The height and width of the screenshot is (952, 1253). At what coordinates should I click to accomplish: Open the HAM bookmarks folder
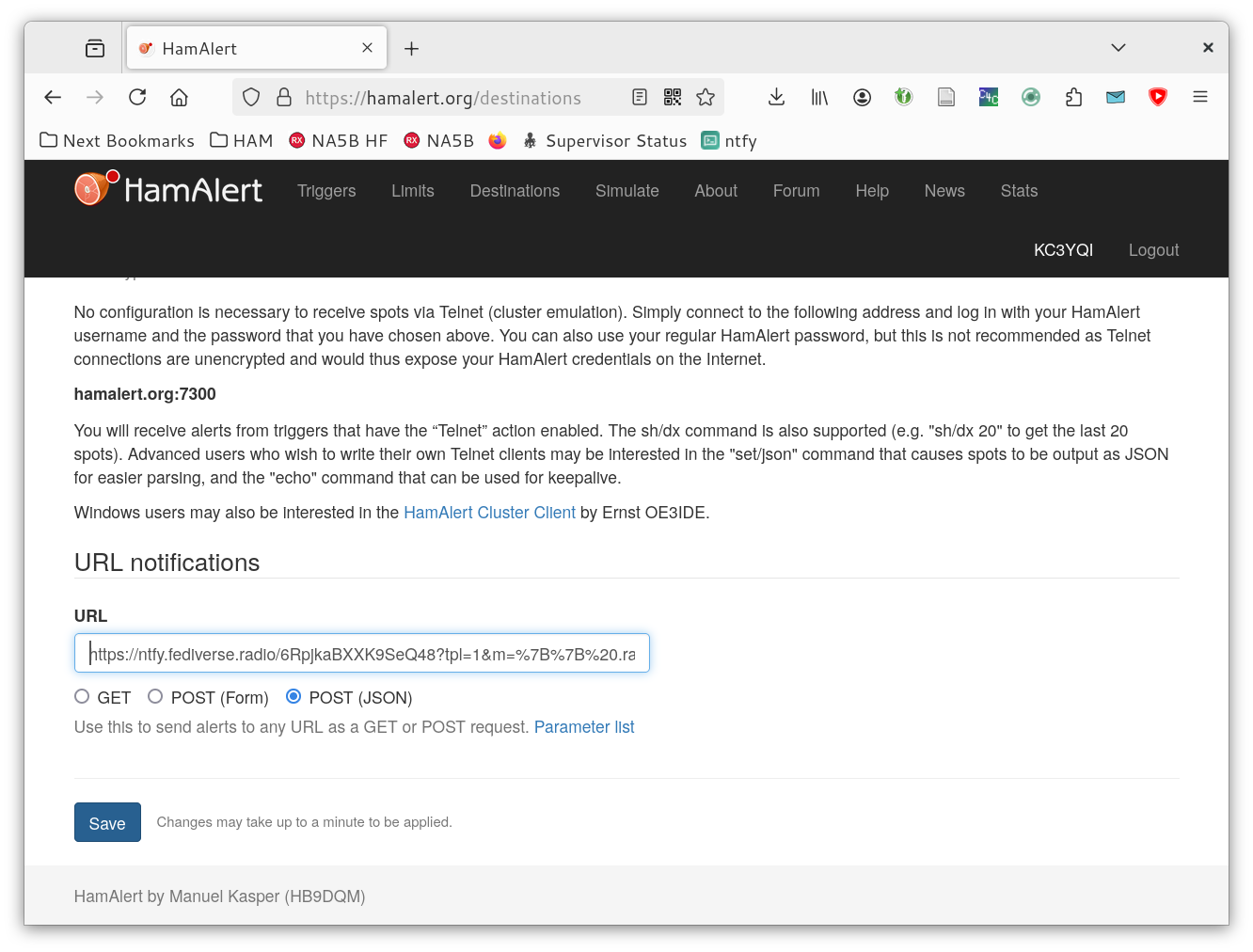[x=241, y=140]
